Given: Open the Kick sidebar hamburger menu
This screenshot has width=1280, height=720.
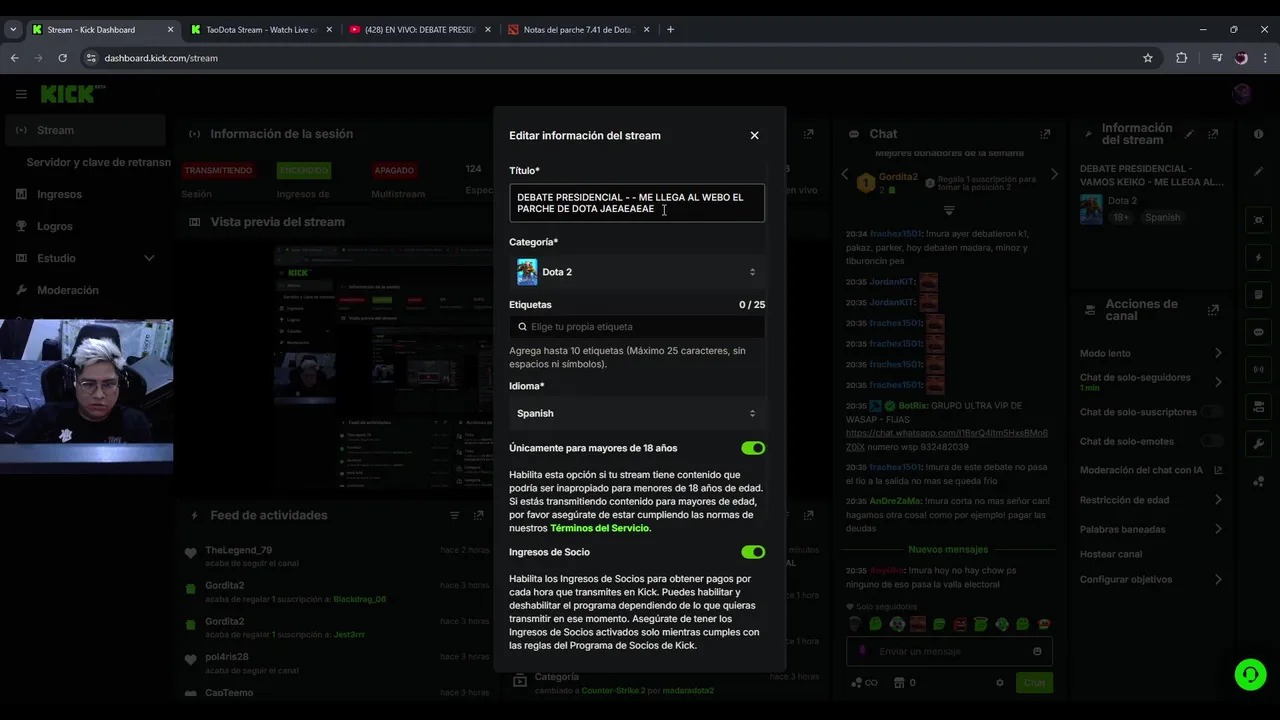Looking at the screenshot, I should tap(21, 94).
